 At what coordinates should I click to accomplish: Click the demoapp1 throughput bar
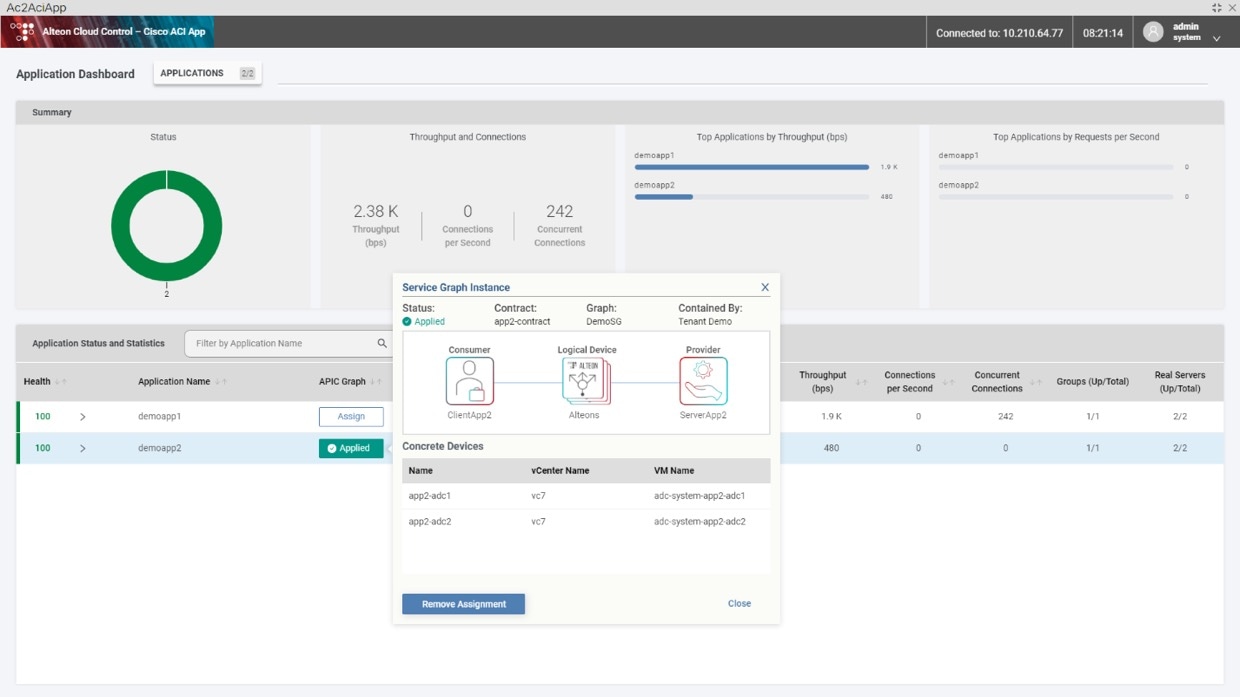click(750, 166)
